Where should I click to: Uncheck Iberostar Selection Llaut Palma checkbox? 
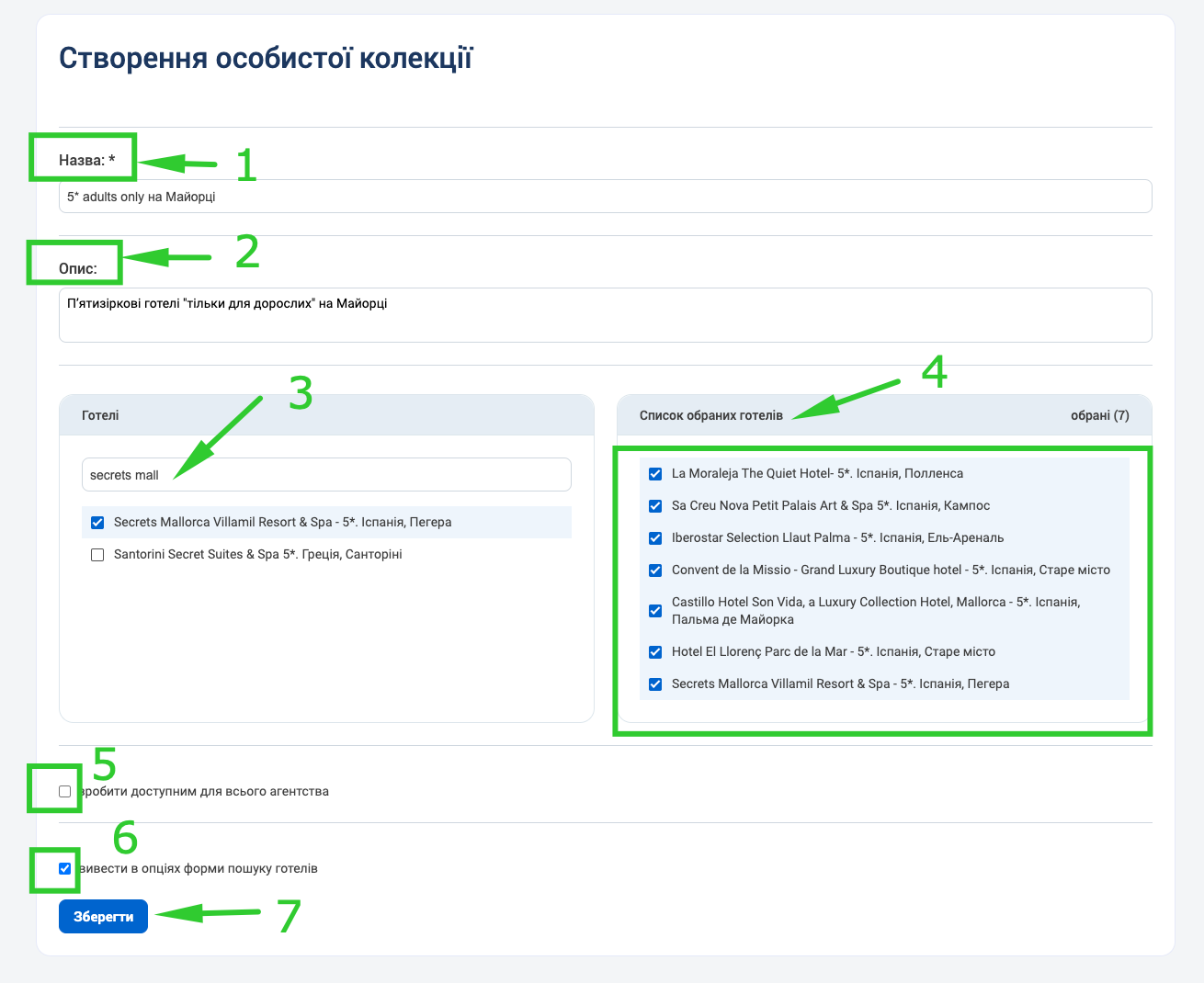tap(655, 538)
